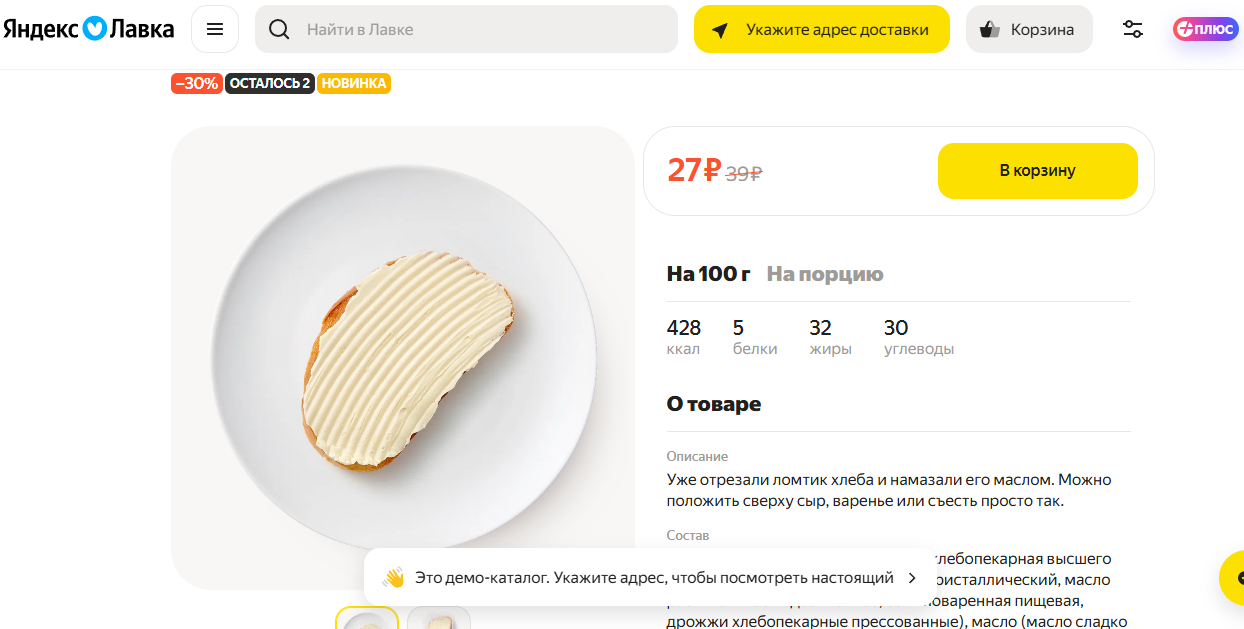The height and width of the screenshot is (629, 1244).
Task: Click the main bread-and-butter product image
Action: click(x=403, y=357)
